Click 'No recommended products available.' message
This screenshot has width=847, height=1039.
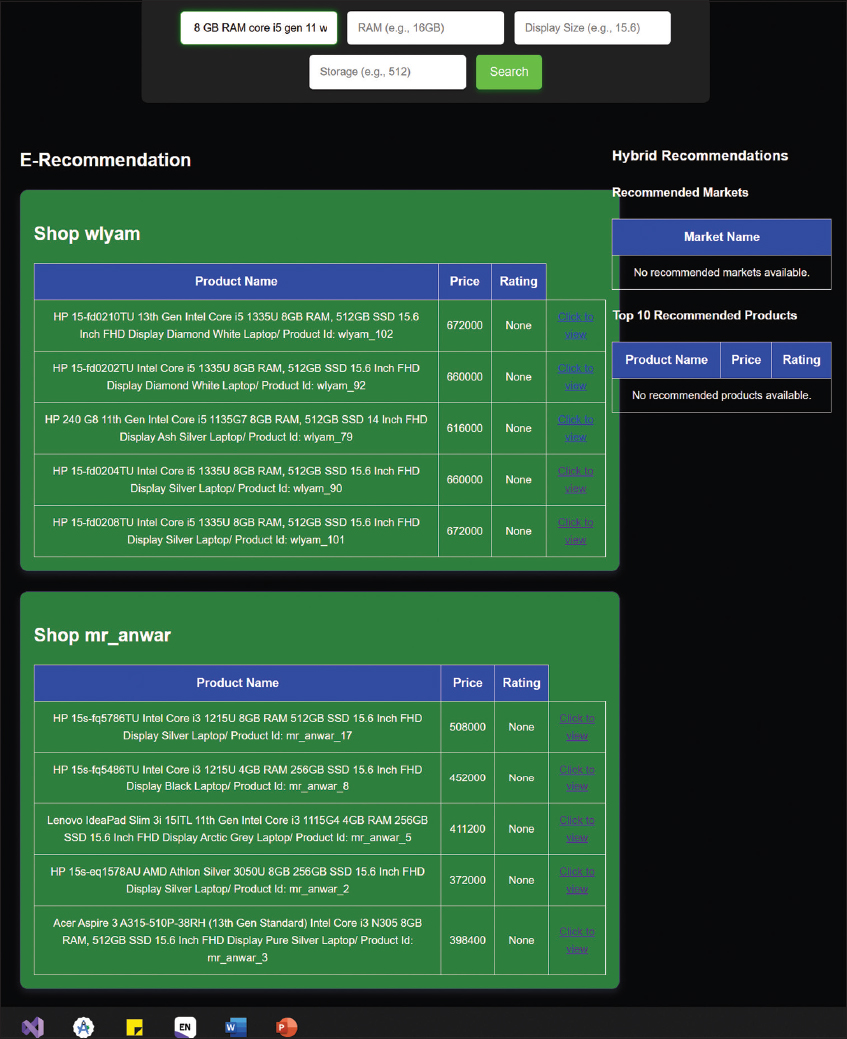722,395
